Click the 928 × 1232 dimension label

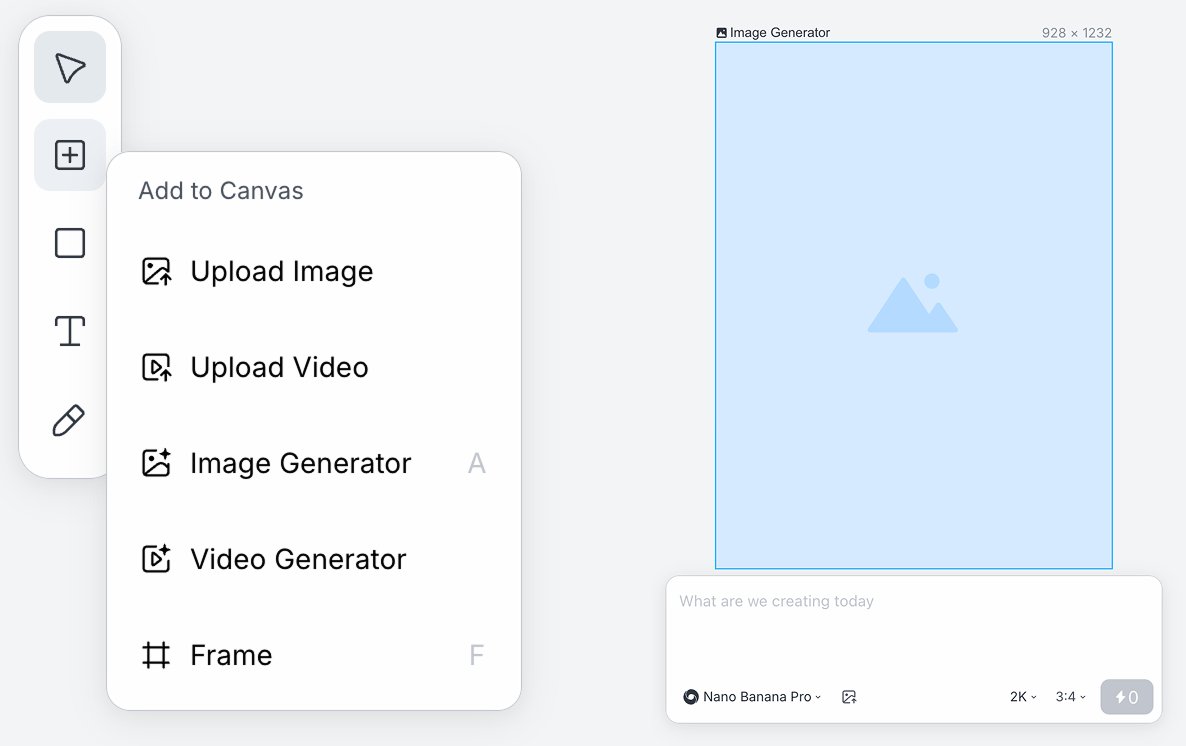[x=1076, y=33]
